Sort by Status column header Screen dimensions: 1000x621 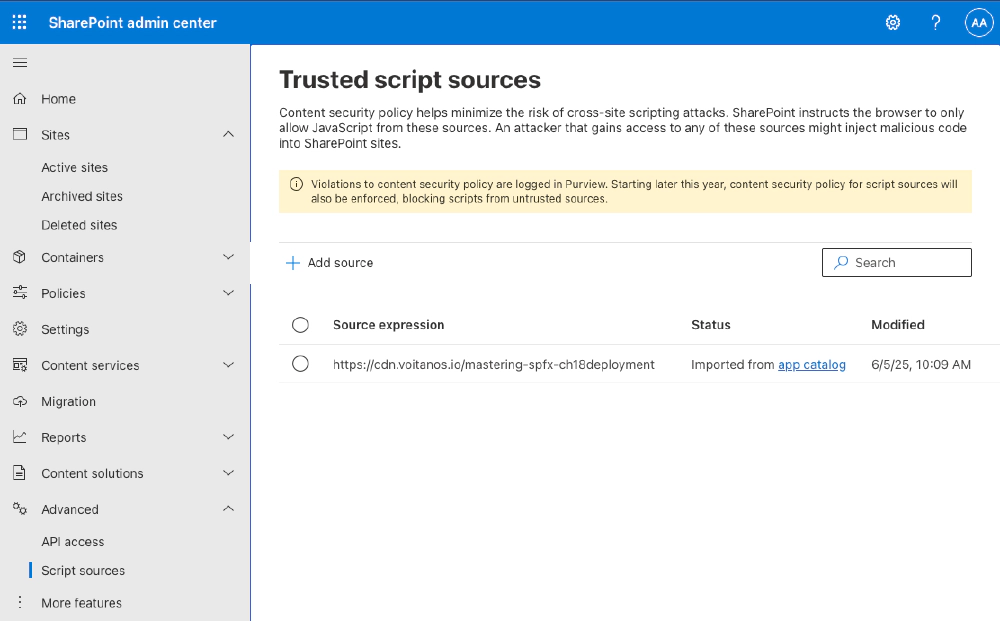pyautogui.click(x=710, y=325)
